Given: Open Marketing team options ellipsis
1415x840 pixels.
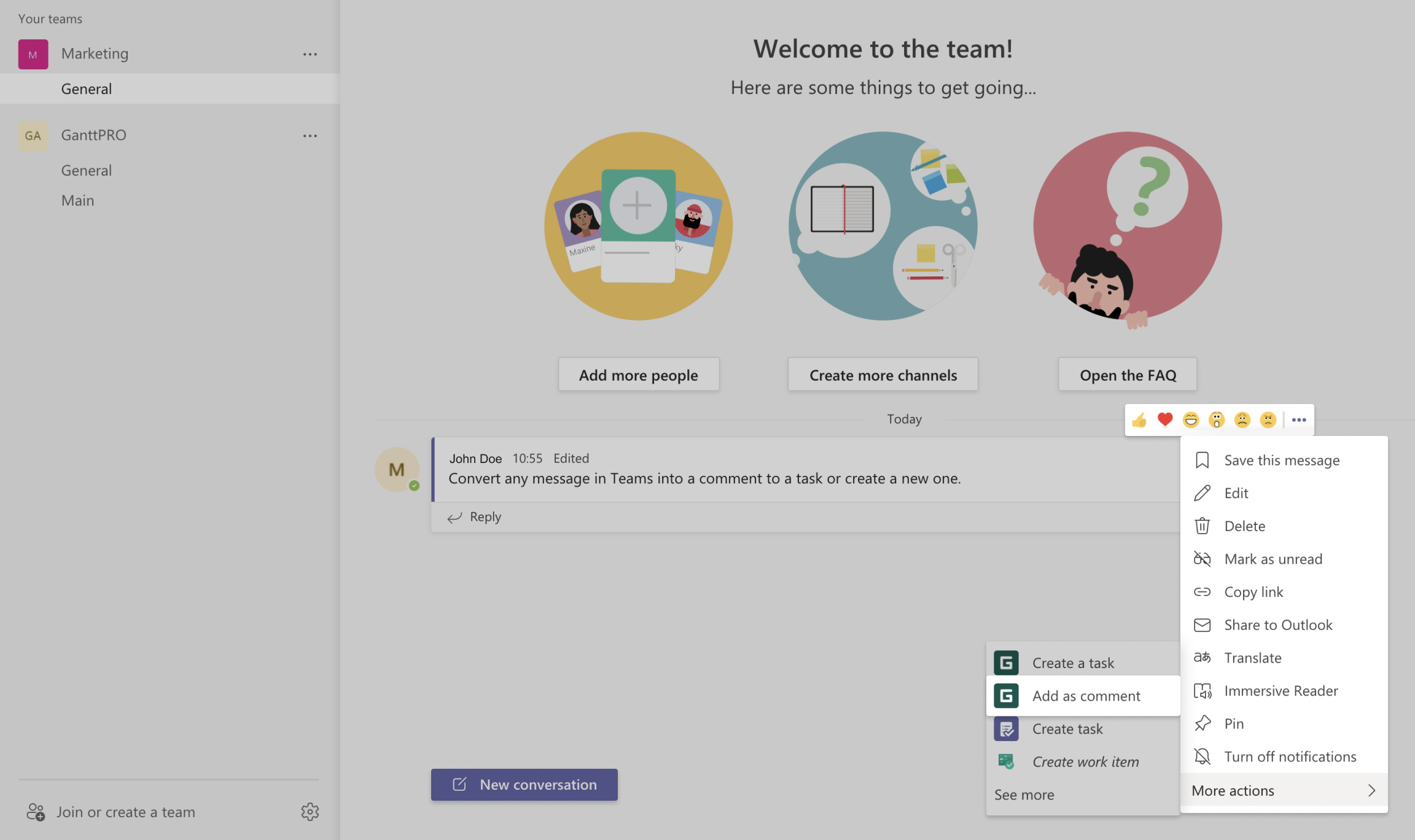Looking at the screenshot, I should [310, 53].
